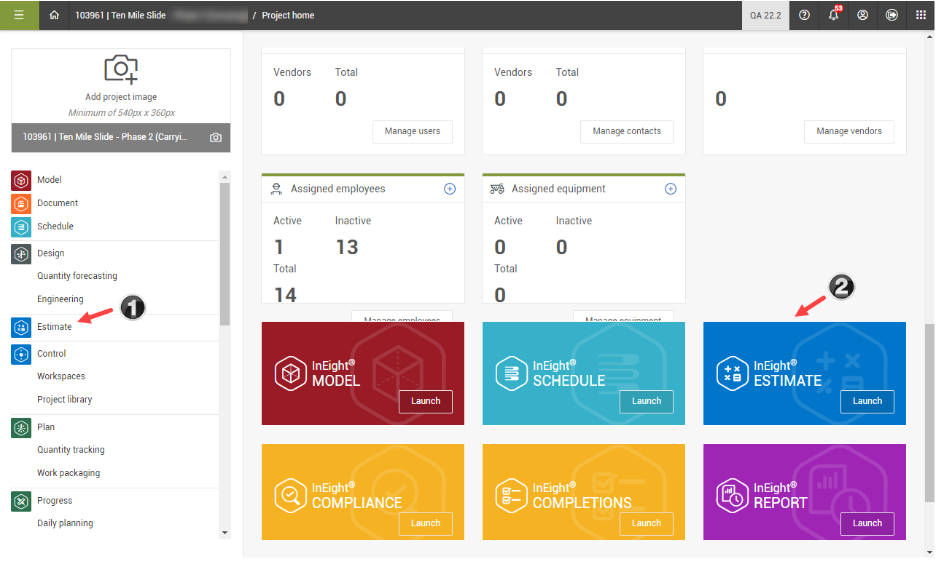
Task: Click the Control sidebar icon
Action: [21, 354]
